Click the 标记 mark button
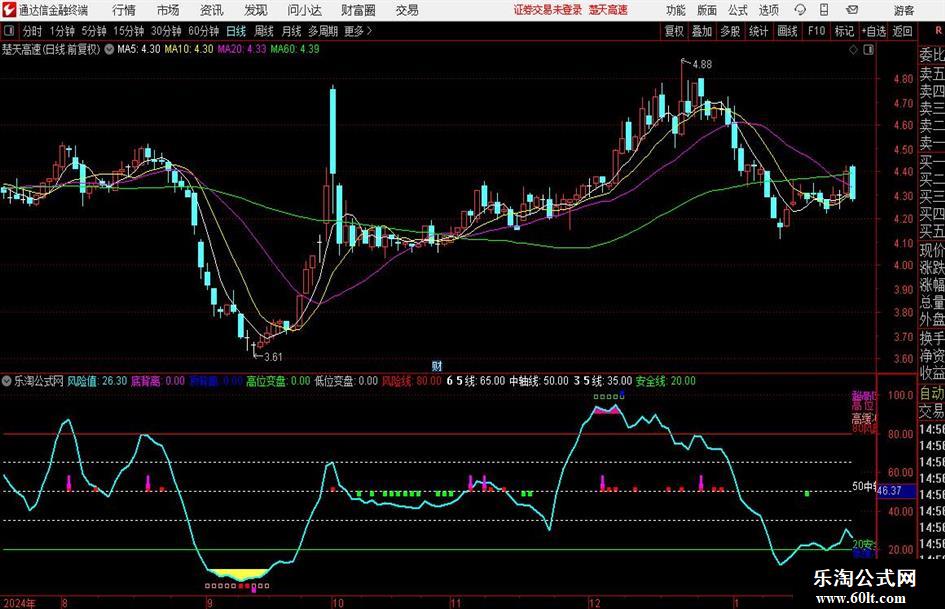Image resolution: width=945 pixels, height=609 pixels. coord(844,31)
